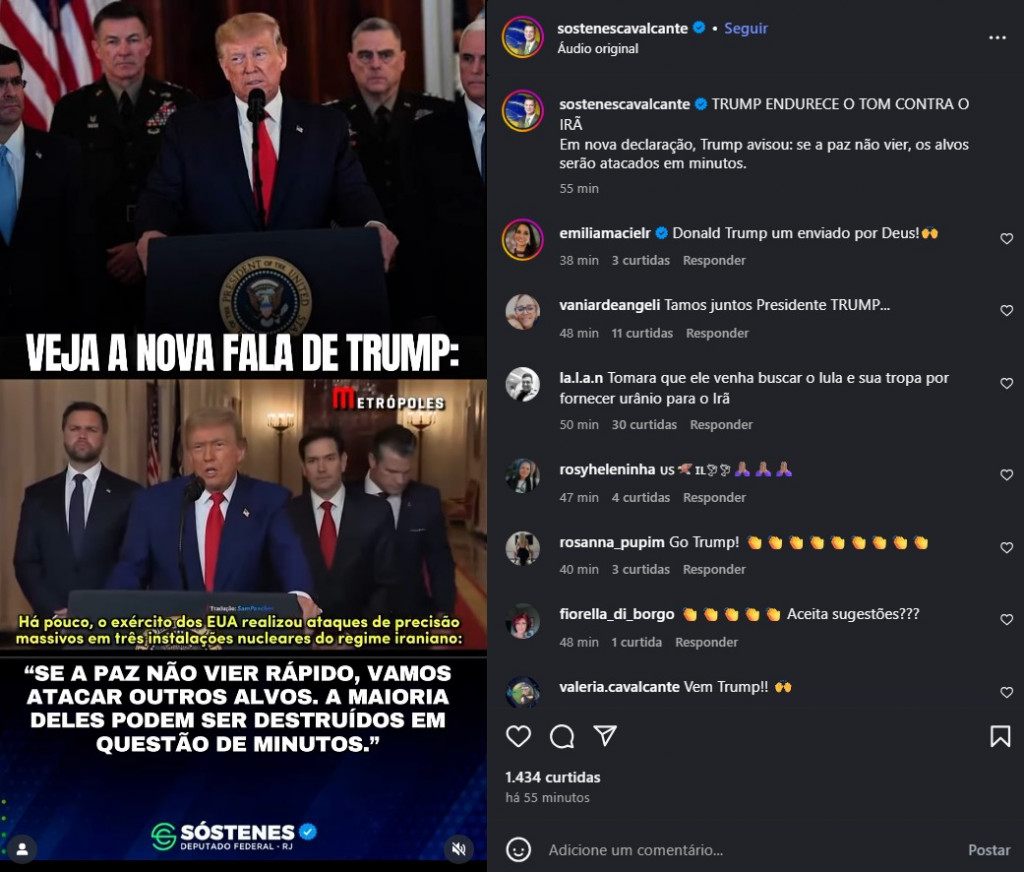Reply to vaniardeangeli's comment
The width and height of the screenshot is (1024, 872).
[717, 333]
